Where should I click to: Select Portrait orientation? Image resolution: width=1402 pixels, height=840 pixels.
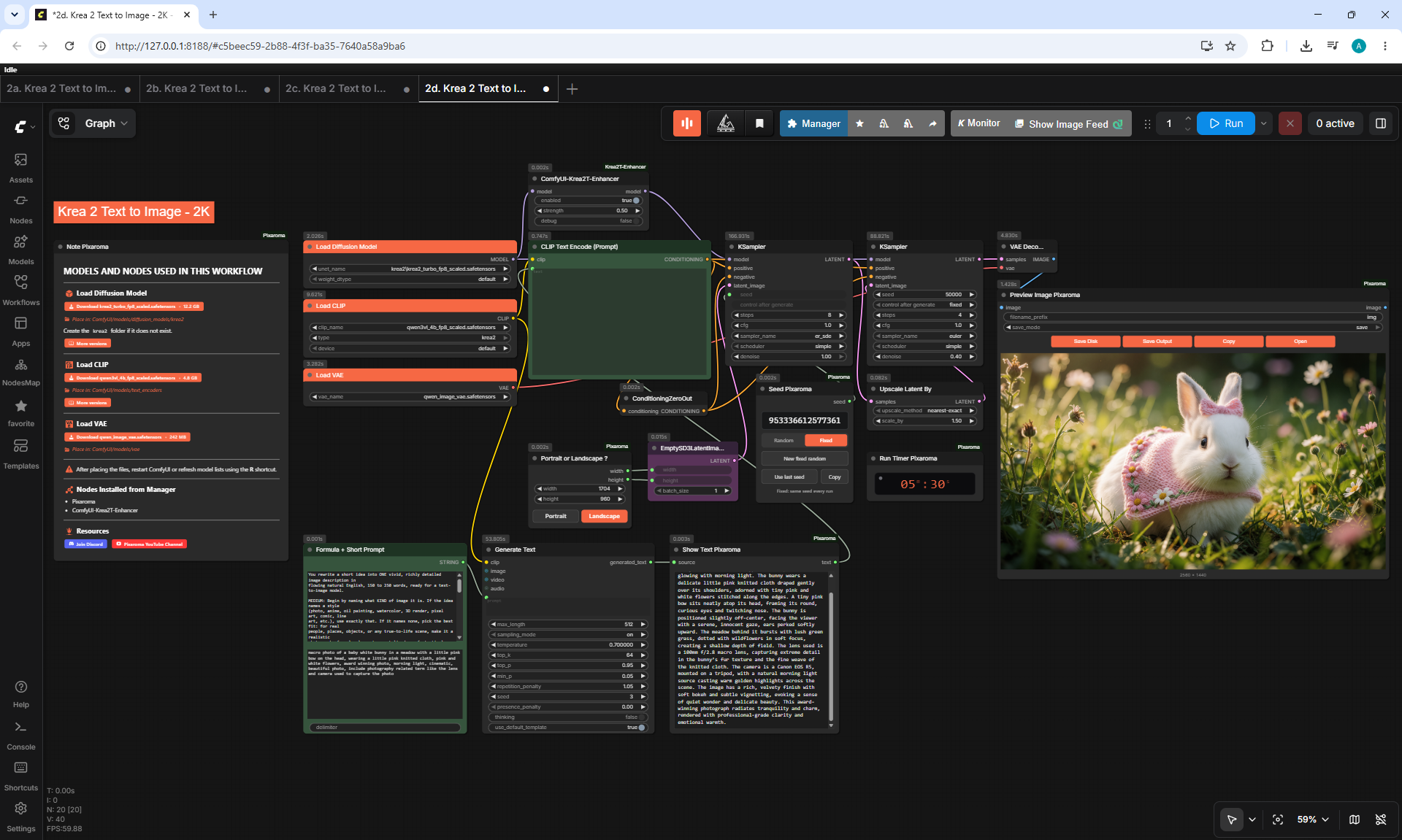556,517
